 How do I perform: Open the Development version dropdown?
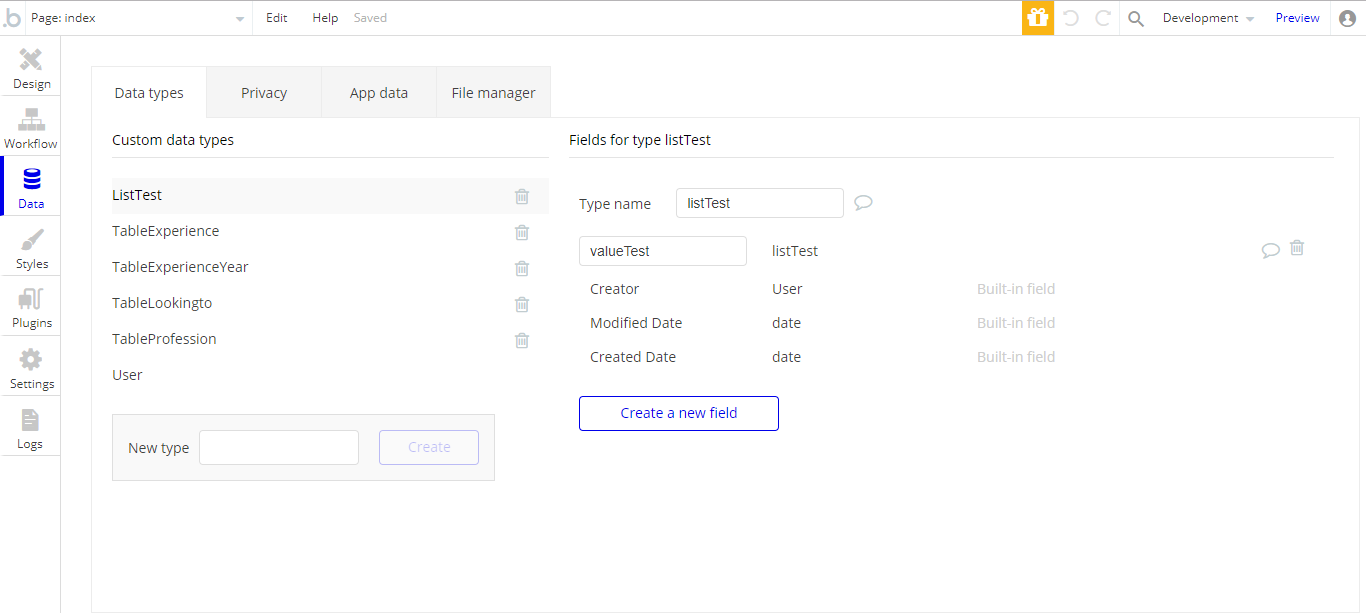tap(1207, 18)
